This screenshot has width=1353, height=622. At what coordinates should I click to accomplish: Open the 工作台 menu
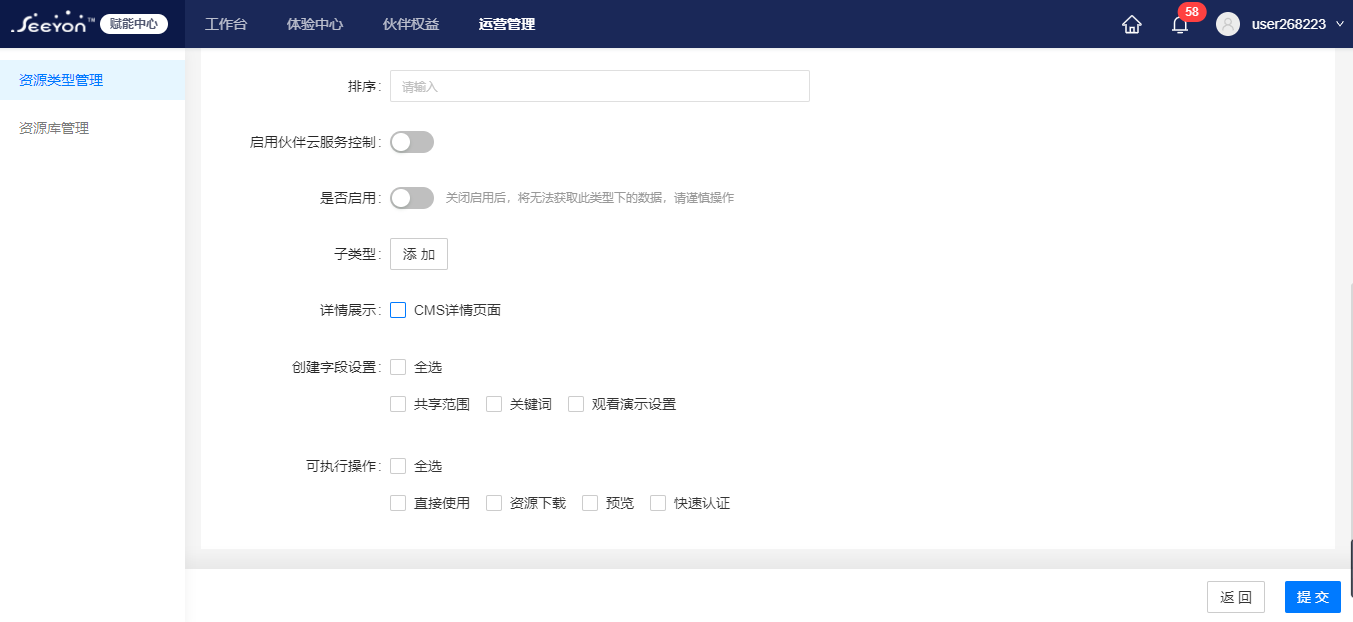point(226,24)
